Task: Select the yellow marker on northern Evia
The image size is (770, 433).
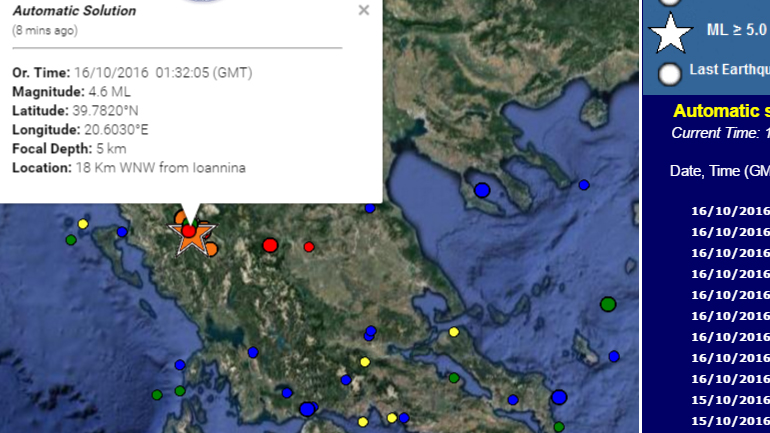Action: [x=454, y=332]
